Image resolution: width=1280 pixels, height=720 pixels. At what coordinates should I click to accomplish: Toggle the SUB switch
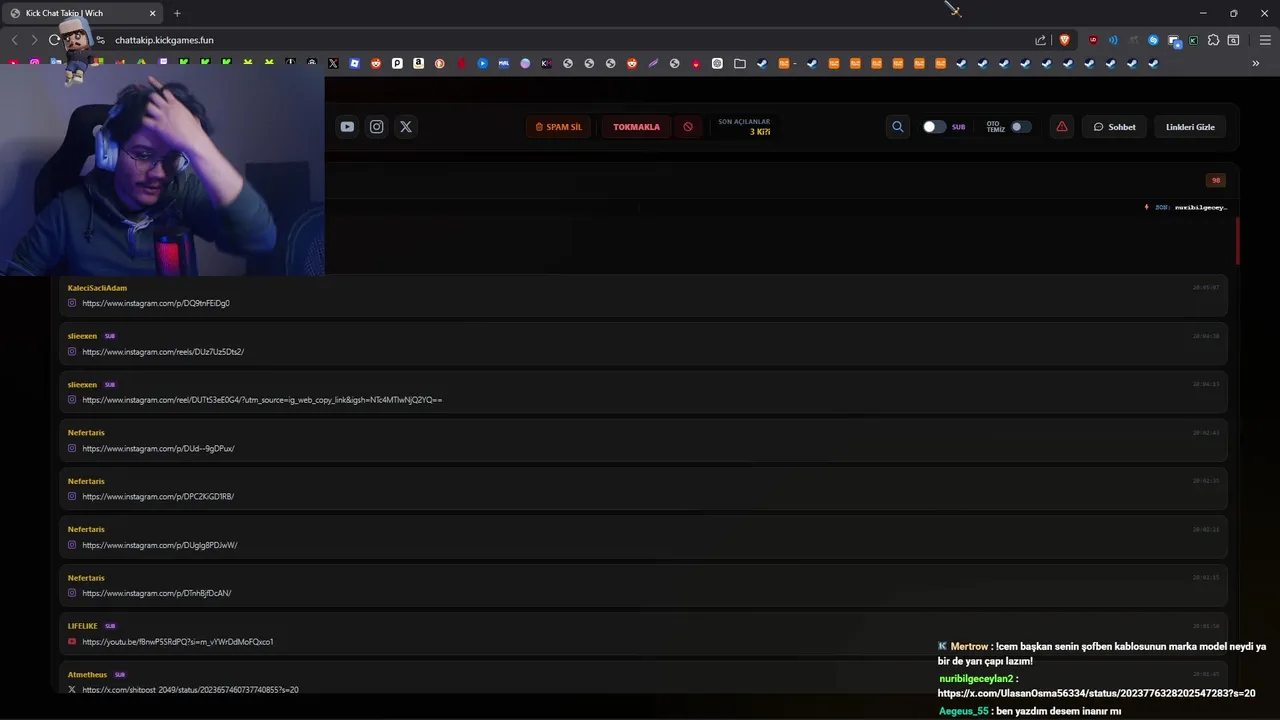point(934,127)
